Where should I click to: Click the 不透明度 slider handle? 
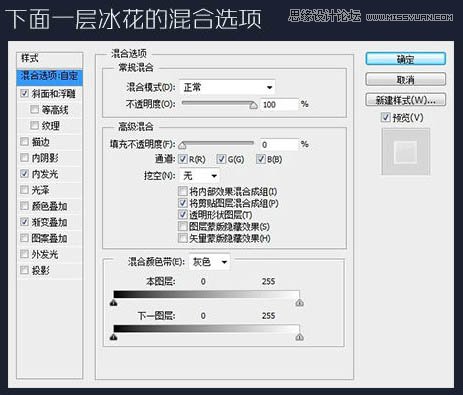coord(253,106)
